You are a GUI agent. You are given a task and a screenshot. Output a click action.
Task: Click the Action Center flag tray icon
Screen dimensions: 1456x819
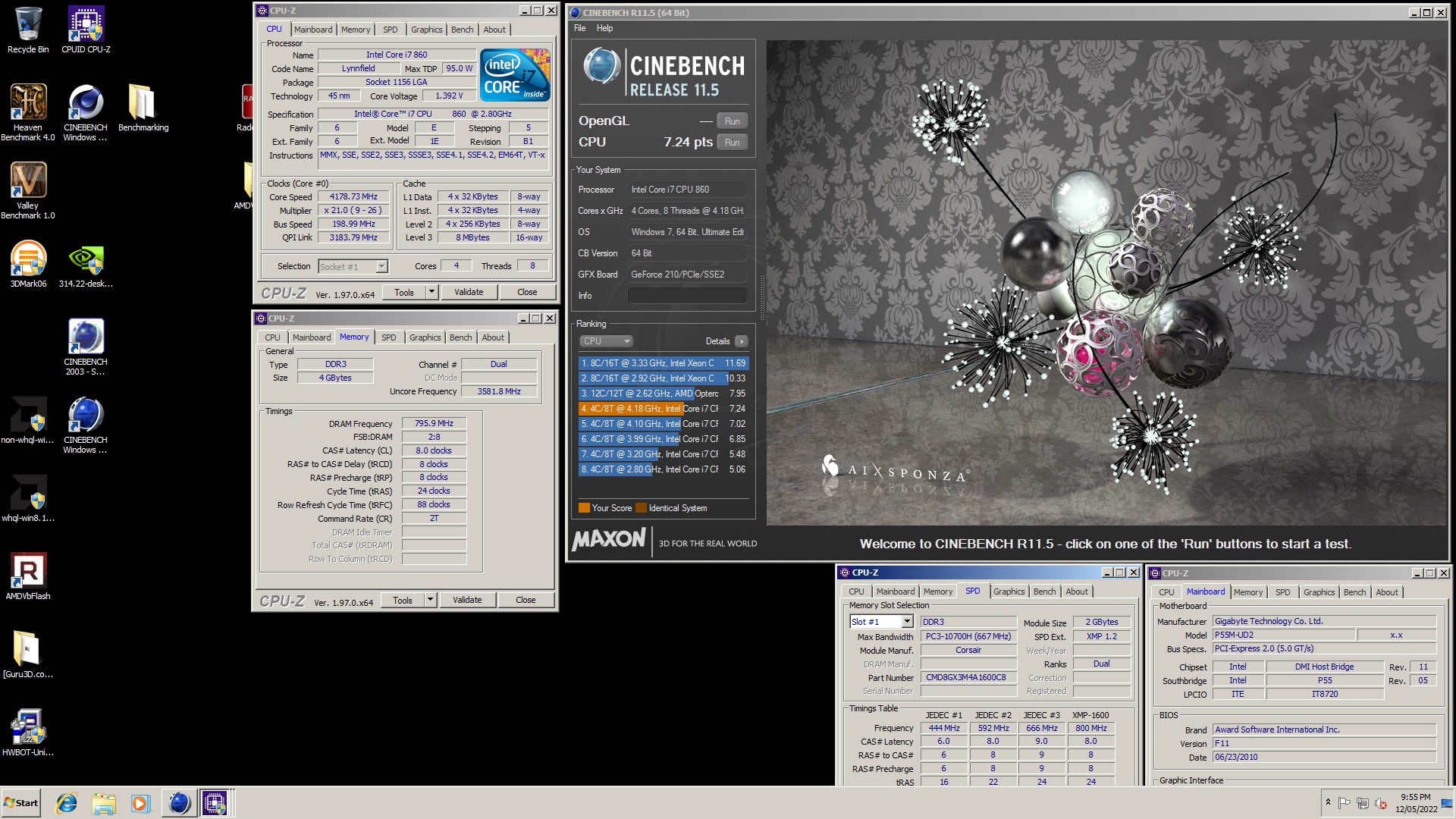click(x=1345, y=803)
